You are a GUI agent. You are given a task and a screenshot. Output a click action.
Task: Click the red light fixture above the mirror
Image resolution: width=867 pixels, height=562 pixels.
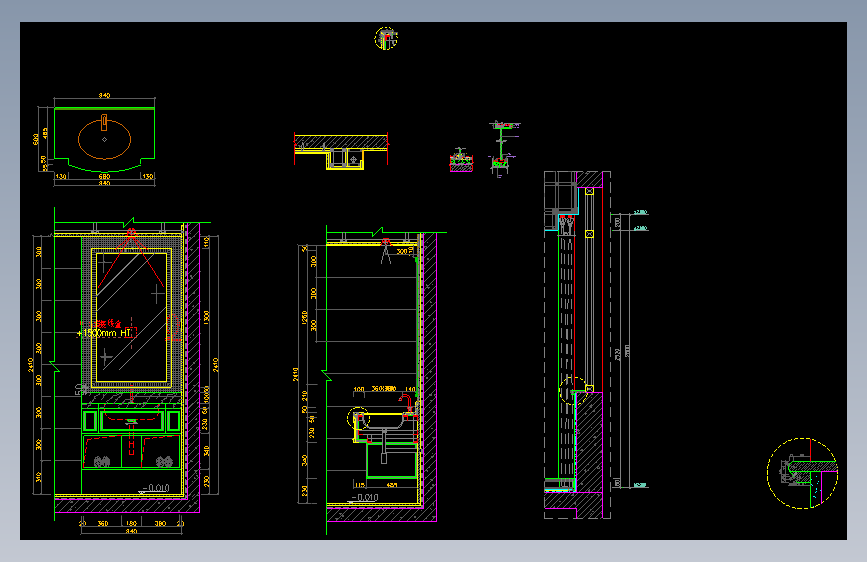tap(131, 232)
